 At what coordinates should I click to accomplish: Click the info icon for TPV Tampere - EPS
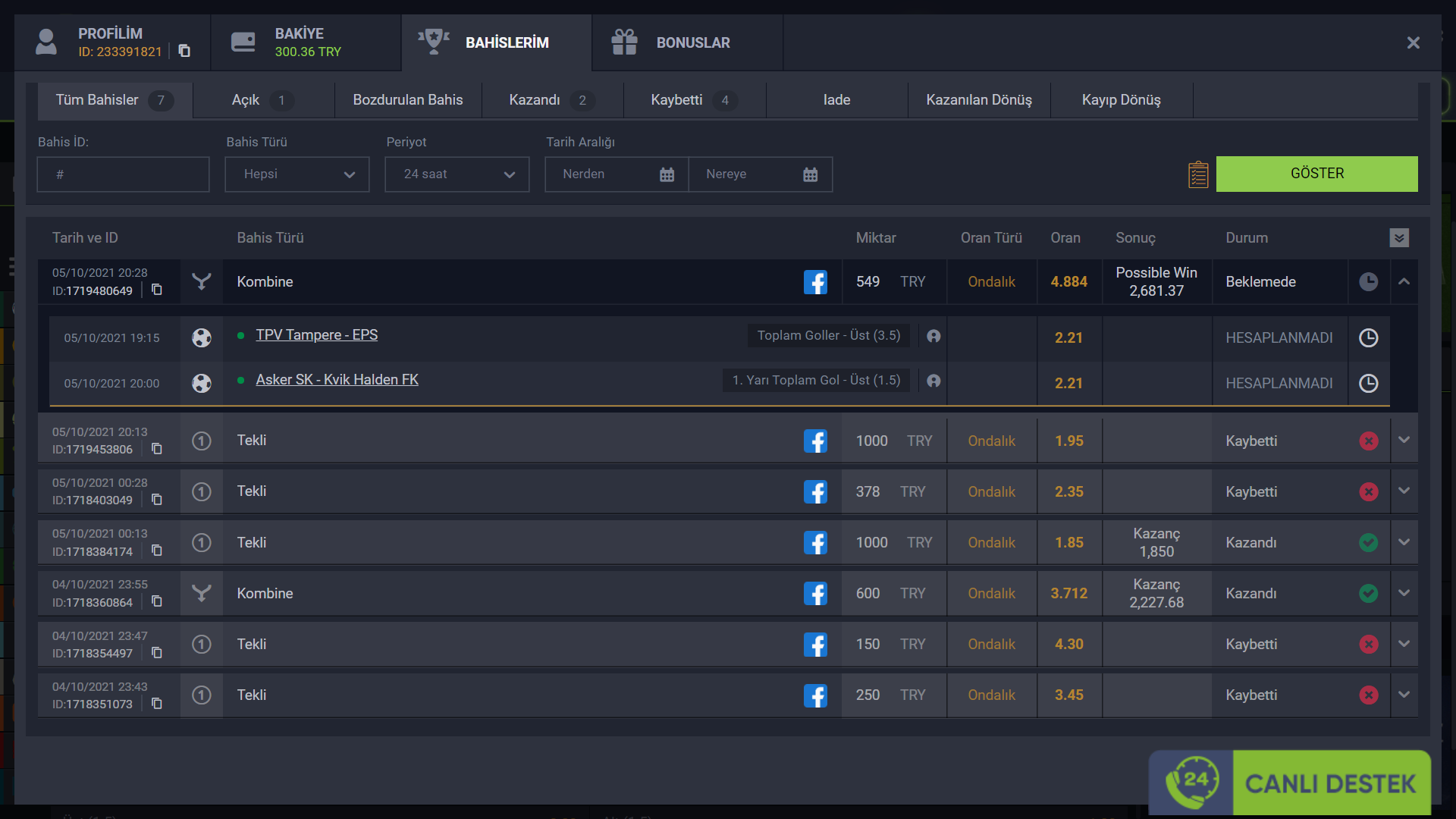coord(934,336)
